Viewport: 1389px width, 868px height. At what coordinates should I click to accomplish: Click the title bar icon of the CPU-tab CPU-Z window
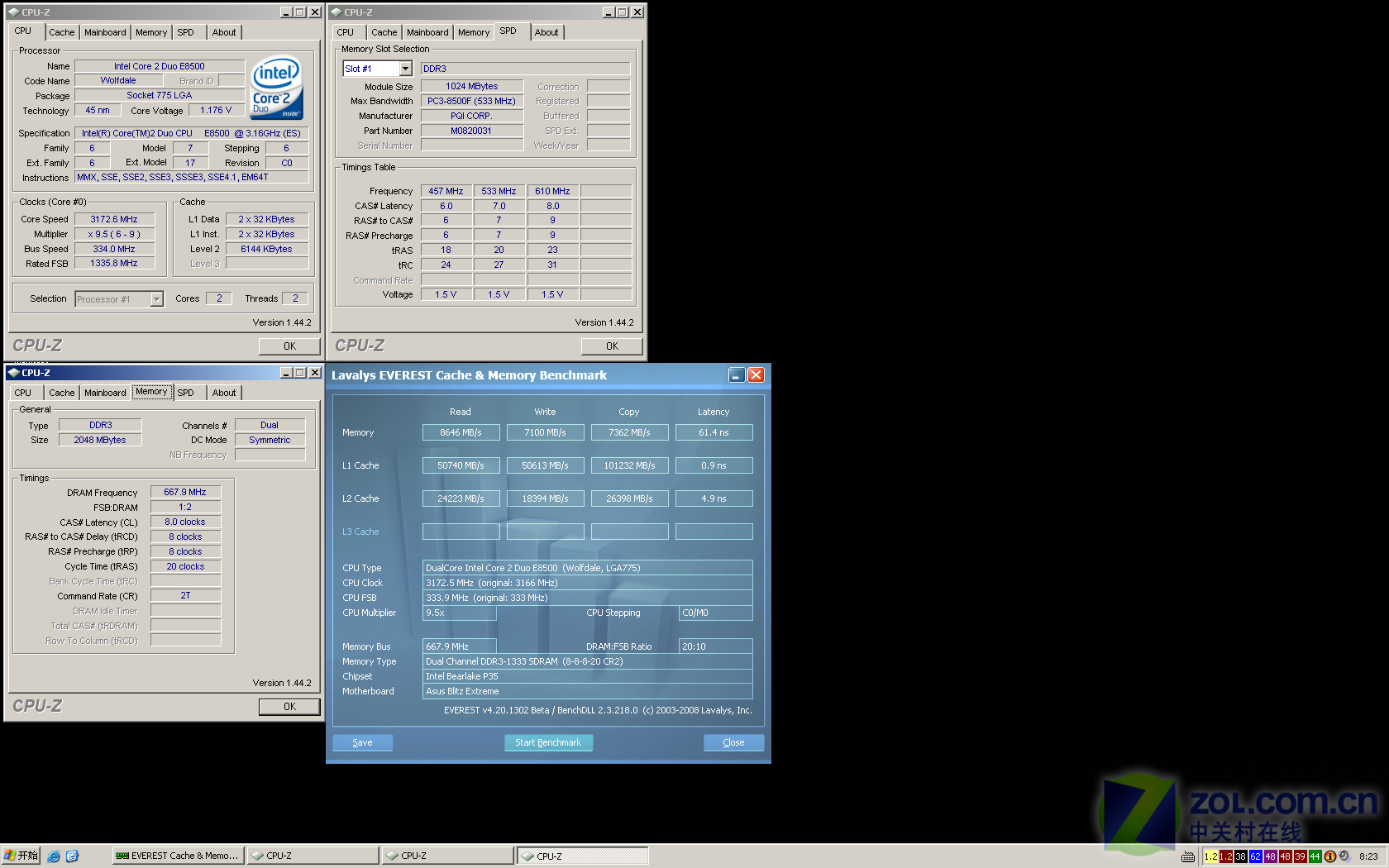pos(14,12)
